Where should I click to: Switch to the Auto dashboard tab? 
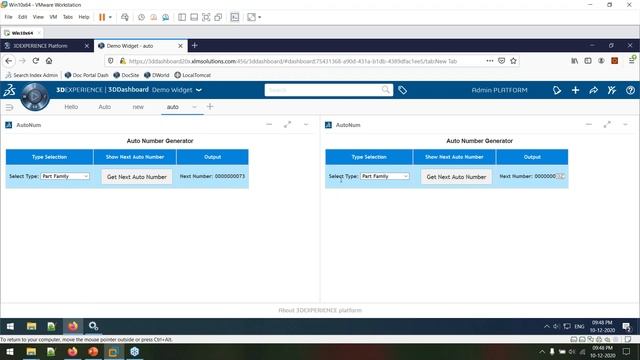coord(104,107)
